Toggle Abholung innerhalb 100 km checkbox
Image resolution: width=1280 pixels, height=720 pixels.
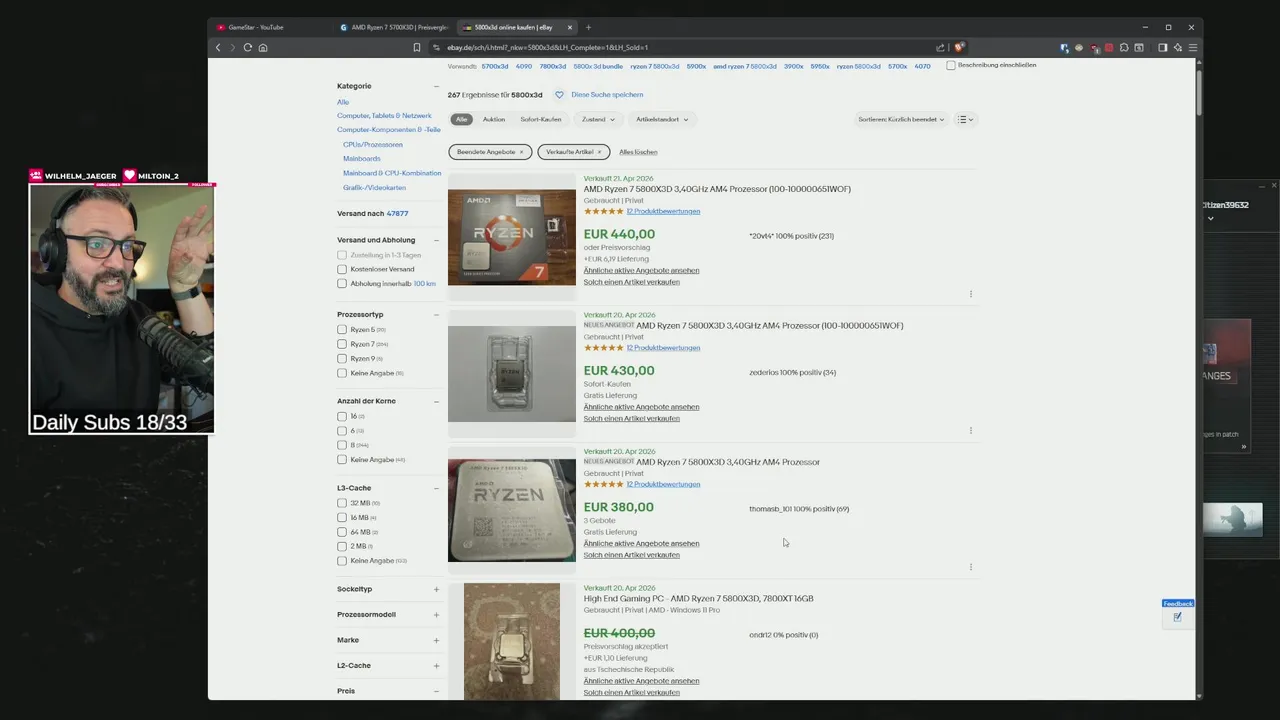tap(342, 283)
